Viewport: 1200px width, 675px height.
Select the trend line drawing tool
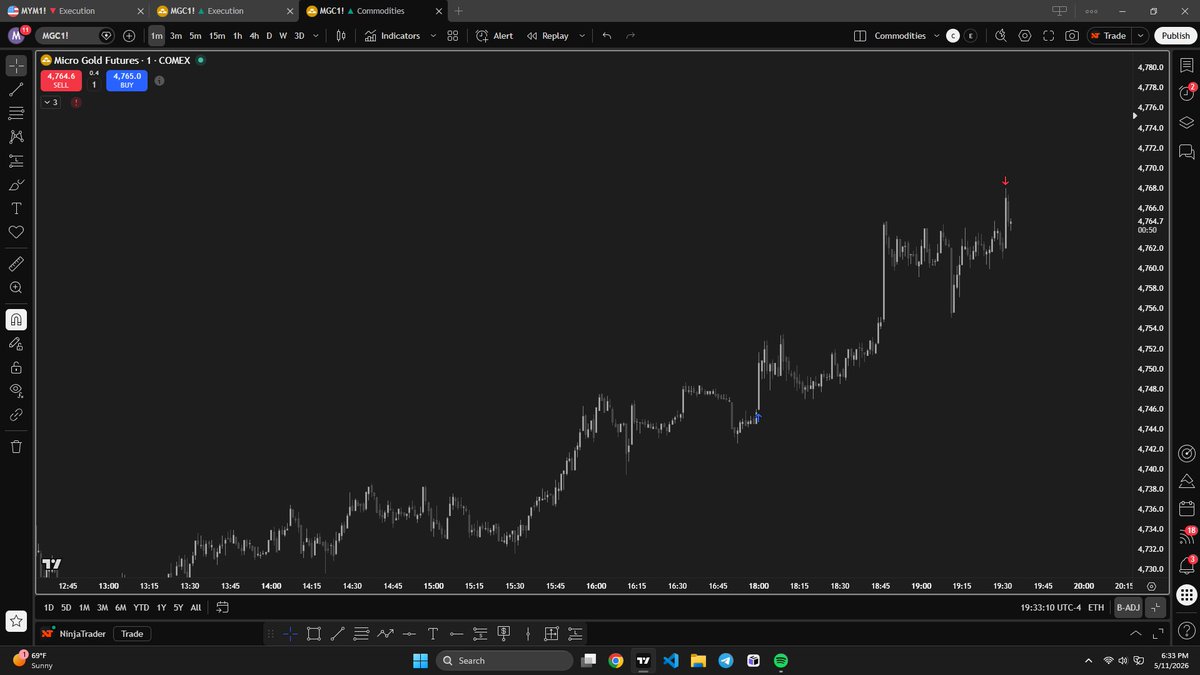pyautogui.click(x=16, y=90)
